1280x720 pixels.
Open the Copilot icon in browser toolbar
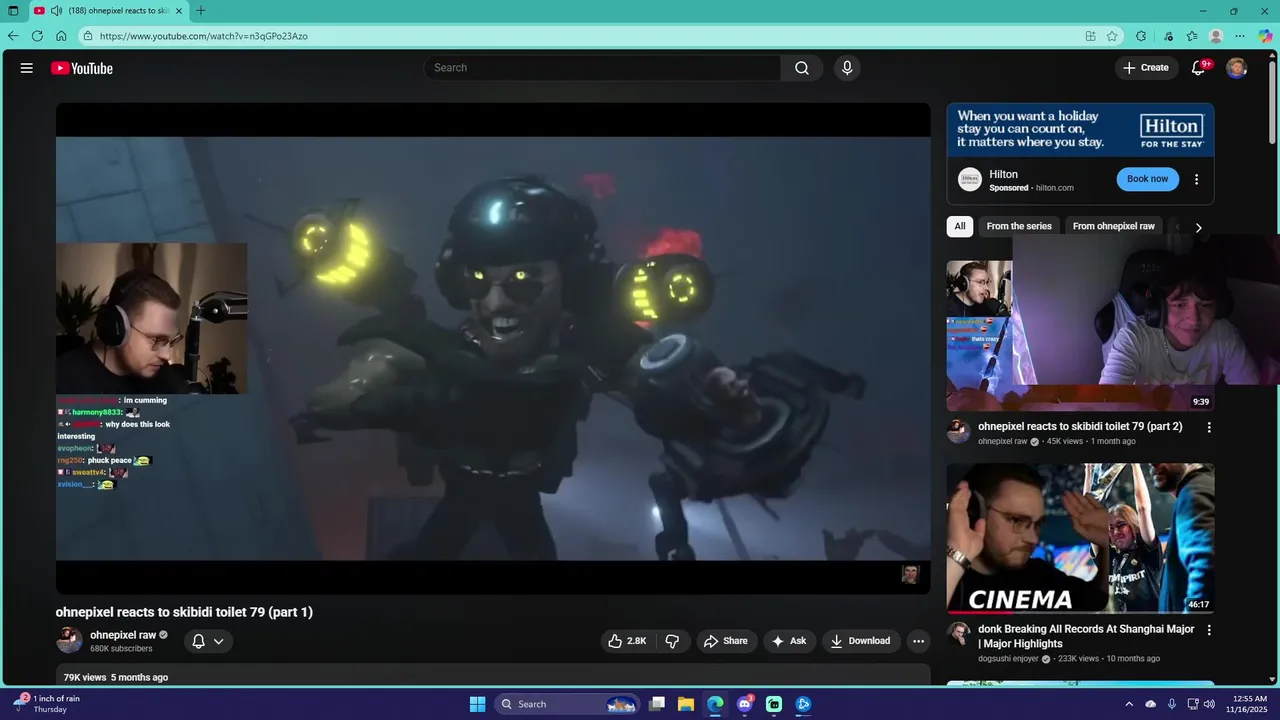click(1266, 36)
